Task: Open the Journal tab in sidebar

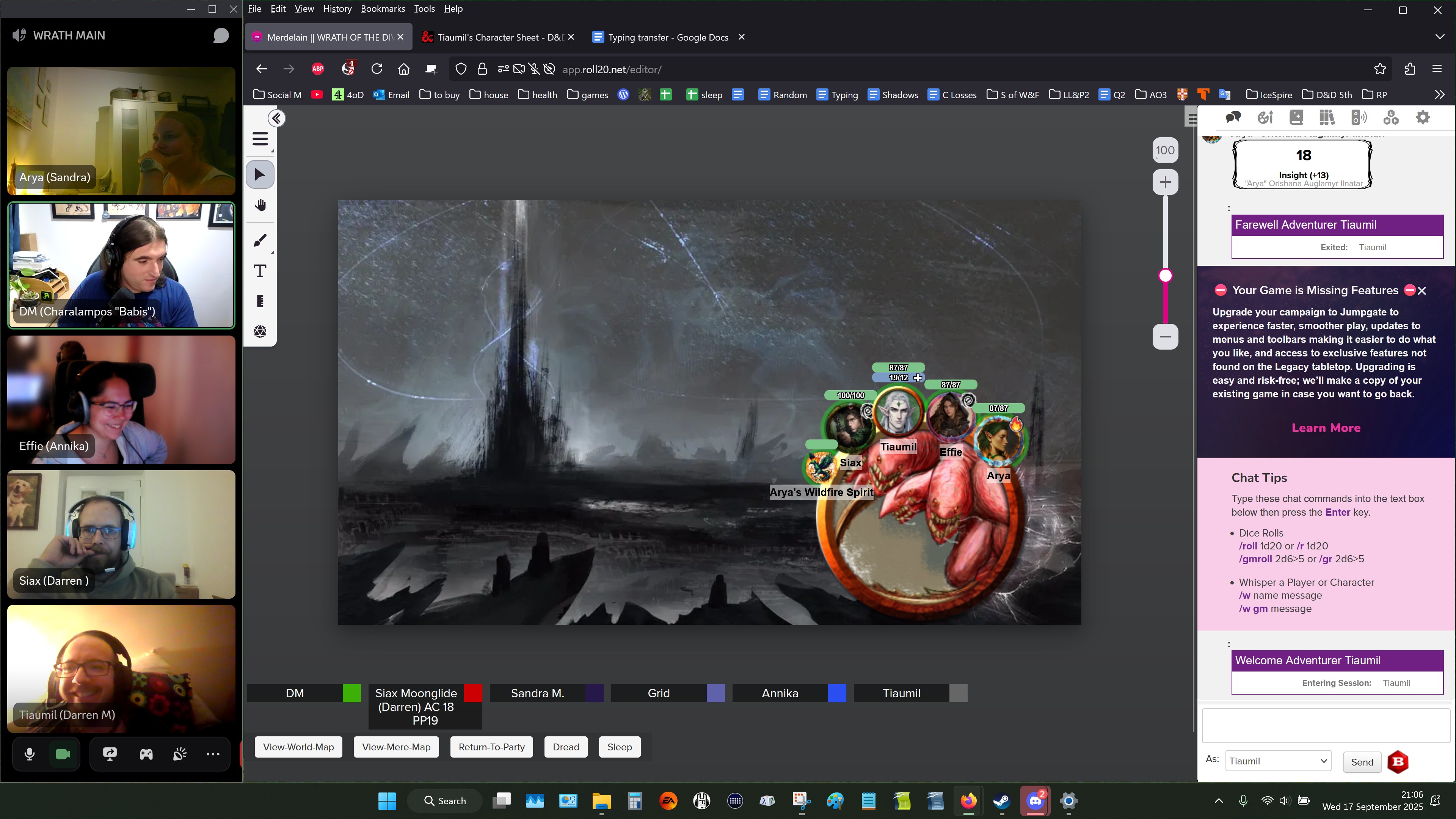Action: click(1296, 118)
